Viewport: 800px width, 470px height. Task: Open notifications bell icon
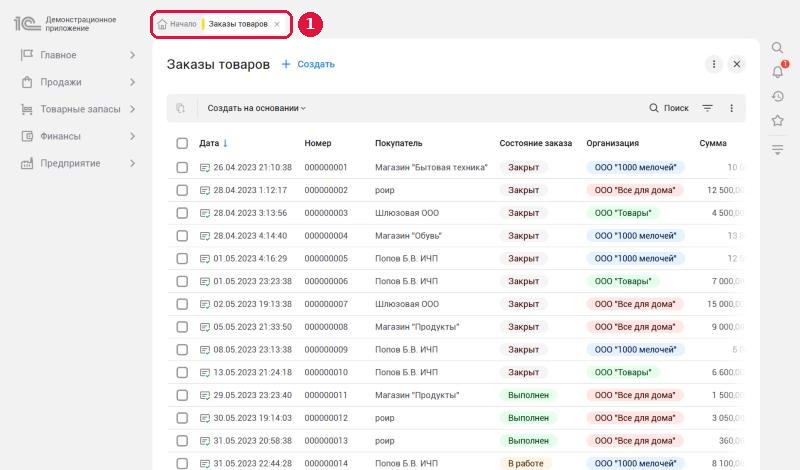778,71
